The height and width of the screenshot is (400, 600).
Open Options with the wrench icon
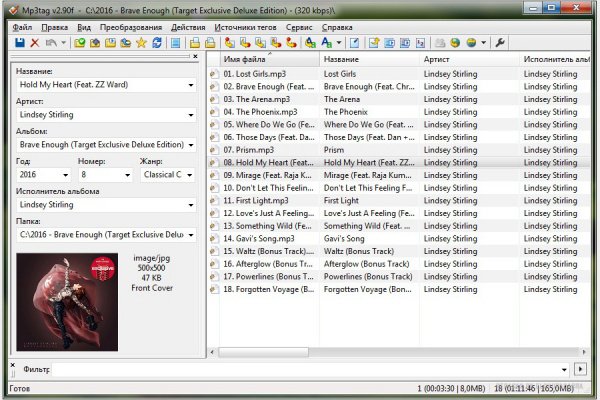pyautogui.click(x=500, y=42)
